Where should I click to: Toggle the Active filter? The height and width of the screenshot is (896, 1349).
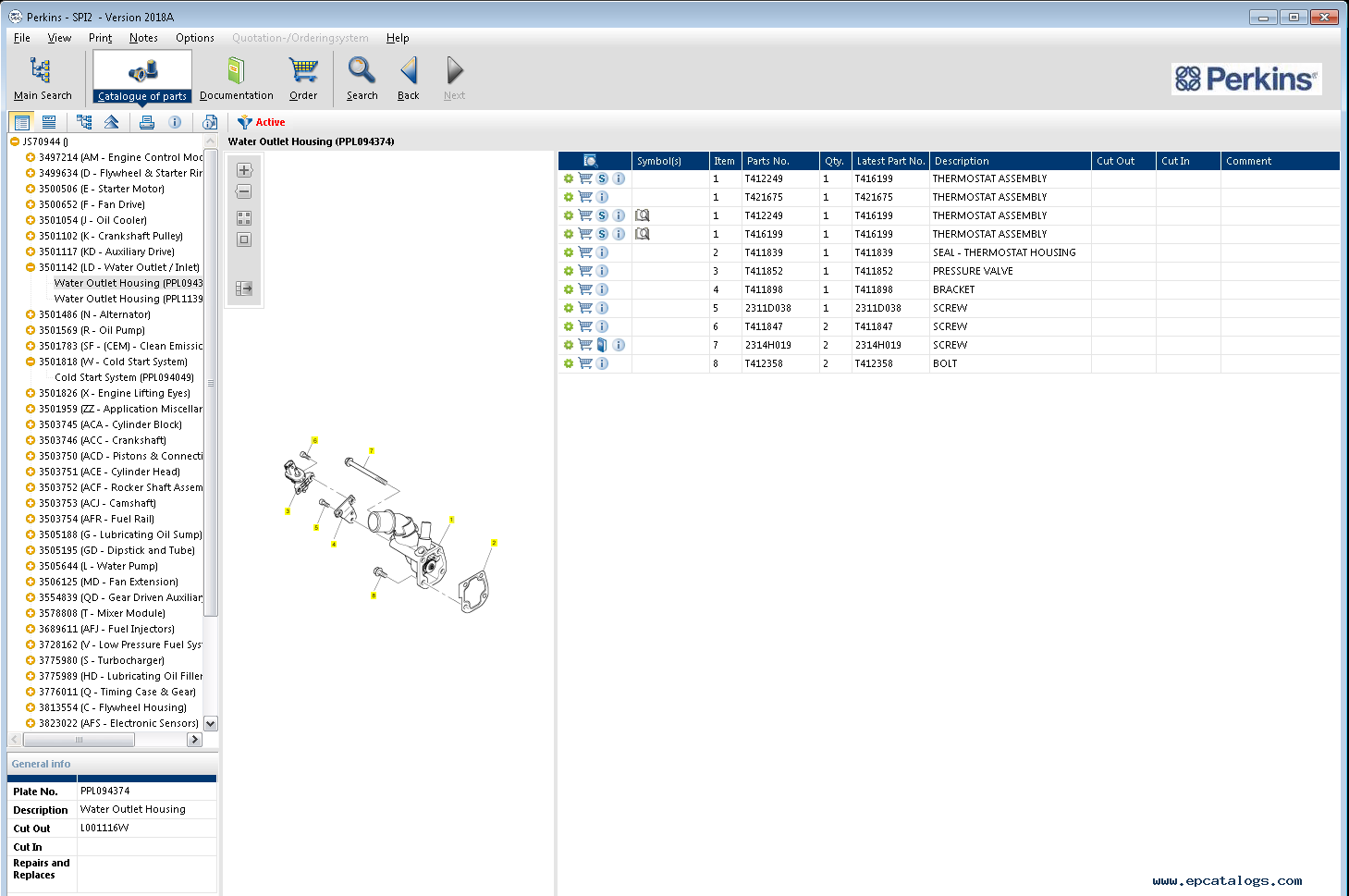click(x=262, y=122)
